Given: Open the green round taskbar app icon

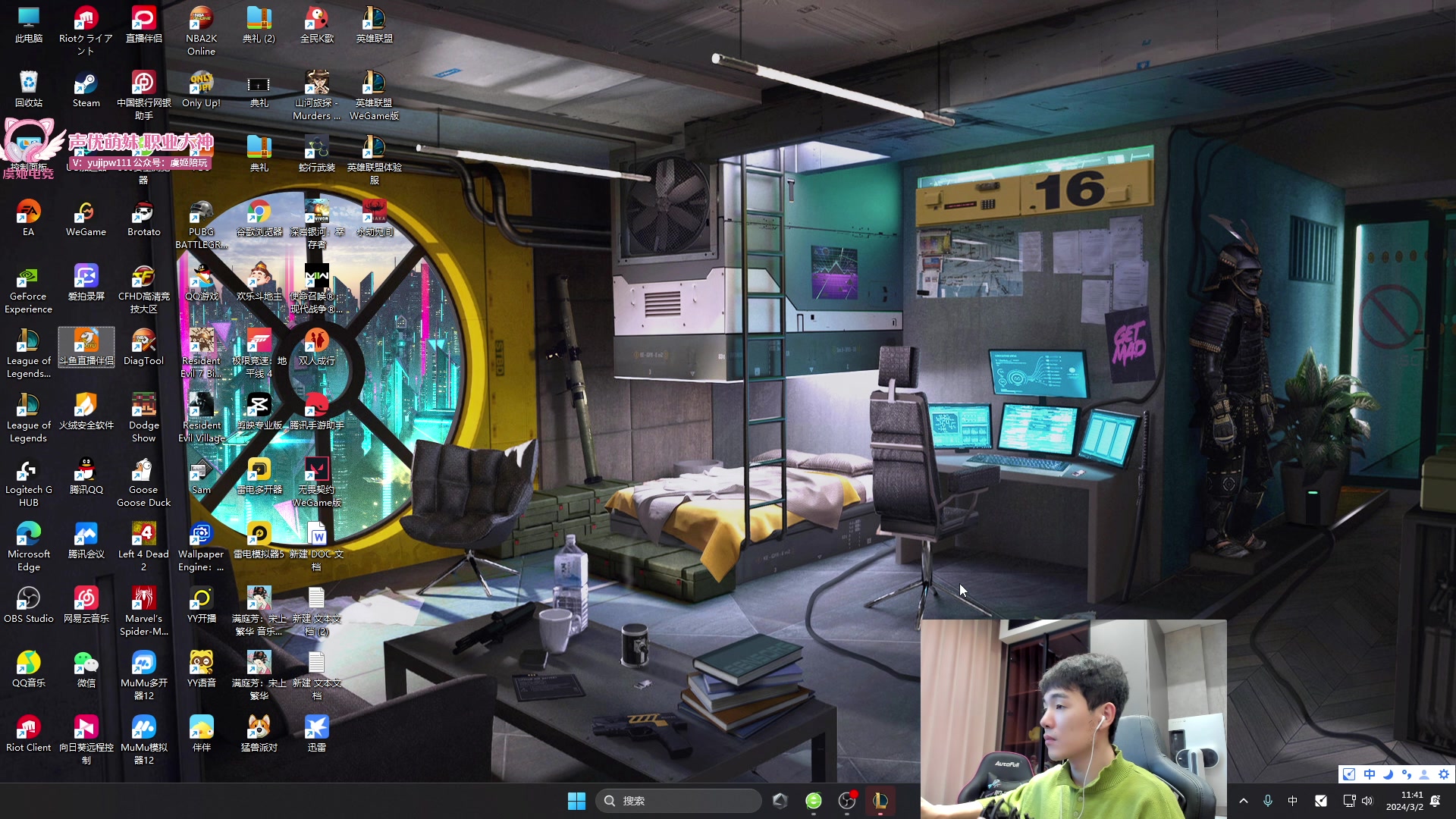Looking at the screenshot, I should pos(814,801).
